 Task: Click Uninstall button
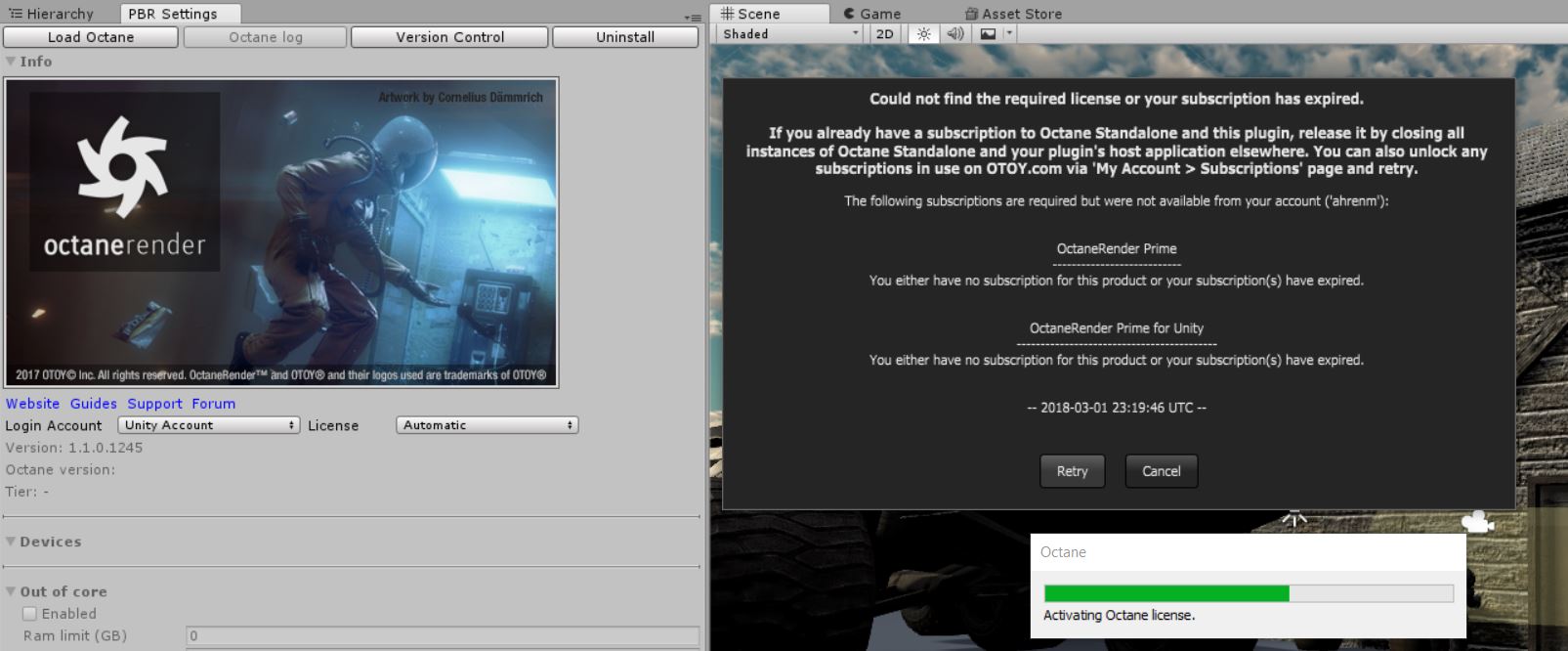pyautogui.click(x=625, y=37)
